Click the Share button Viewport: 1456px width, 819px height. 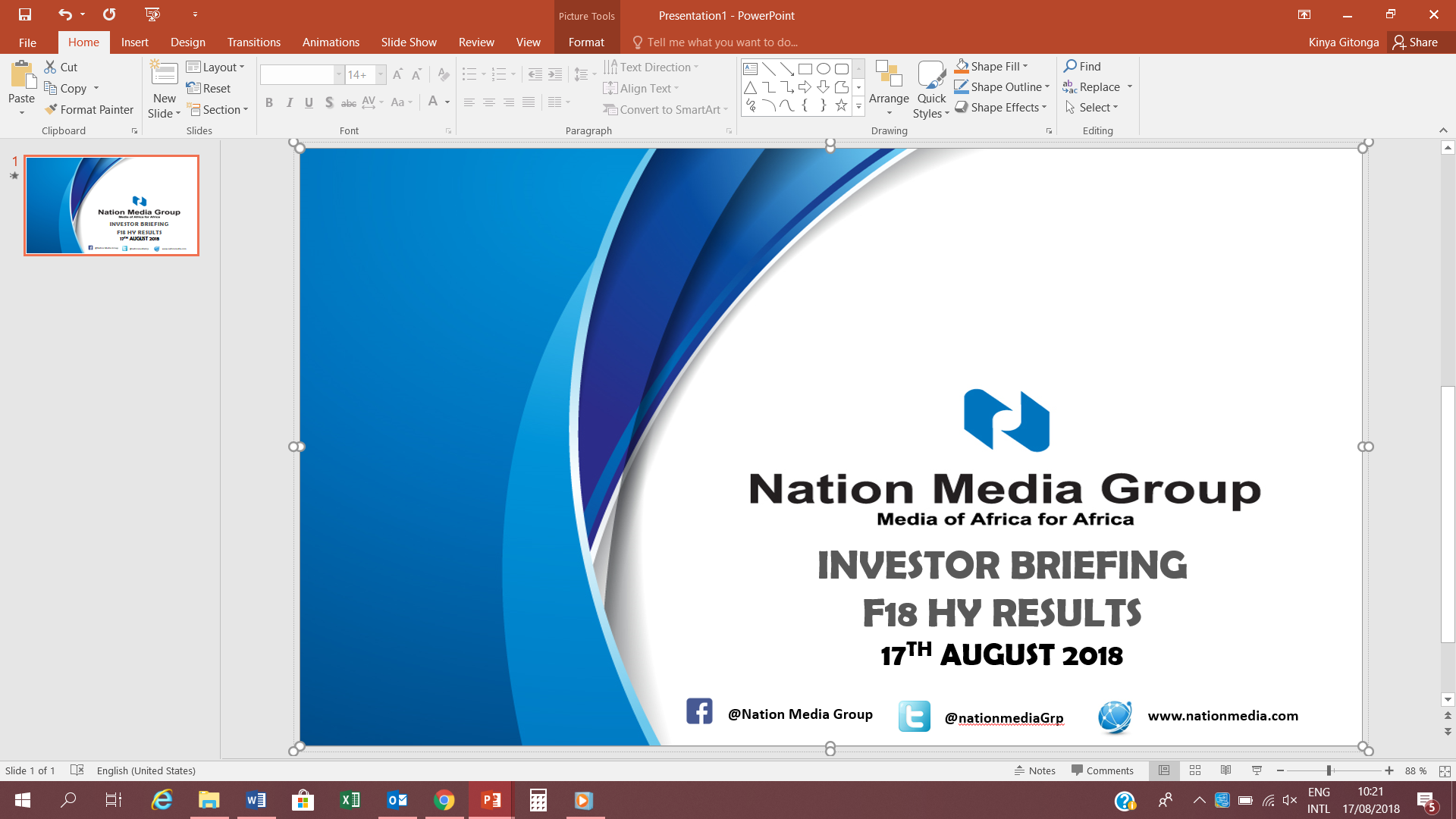[1415, 42]
